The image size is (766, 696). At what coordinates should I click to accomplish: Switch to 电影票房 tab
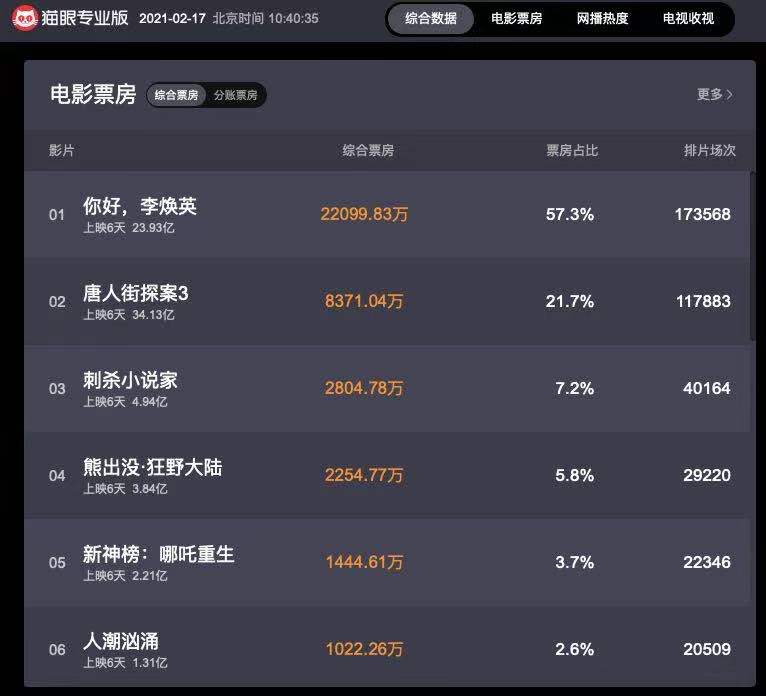point(516,19)
